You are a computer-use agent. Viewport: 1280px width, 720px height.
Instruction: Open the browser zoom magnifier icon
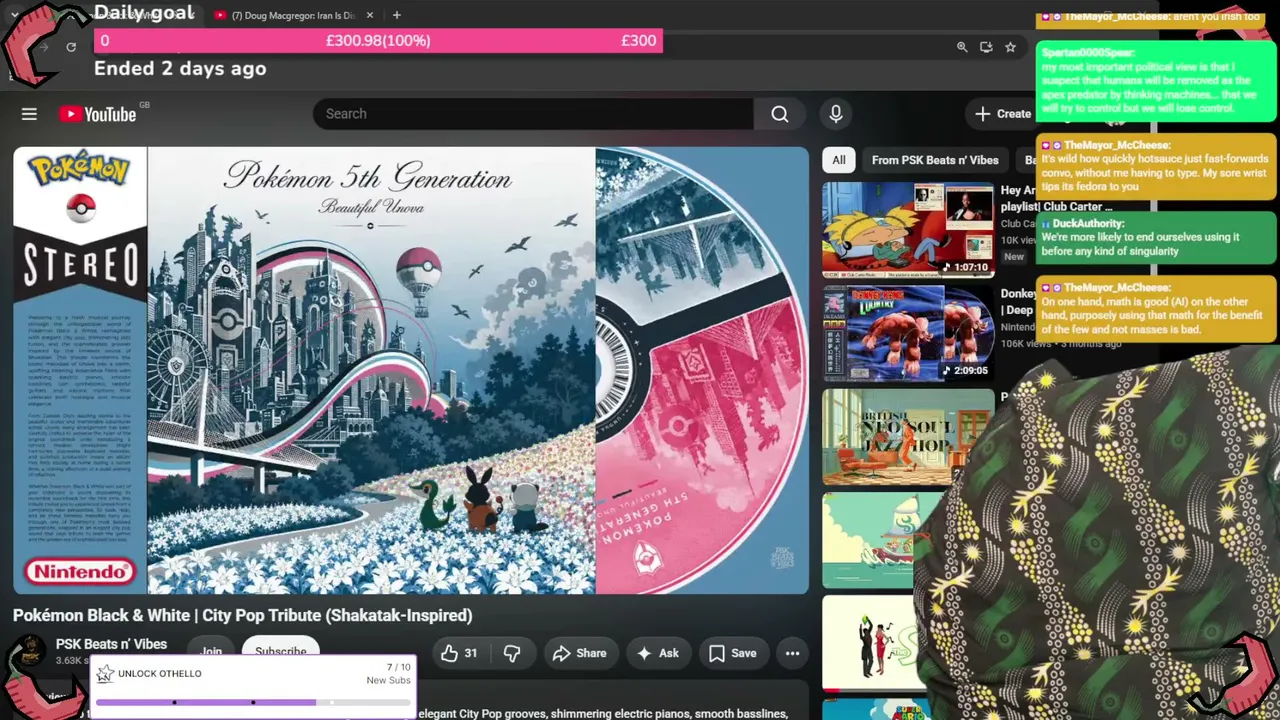click(x=962, y=47)
